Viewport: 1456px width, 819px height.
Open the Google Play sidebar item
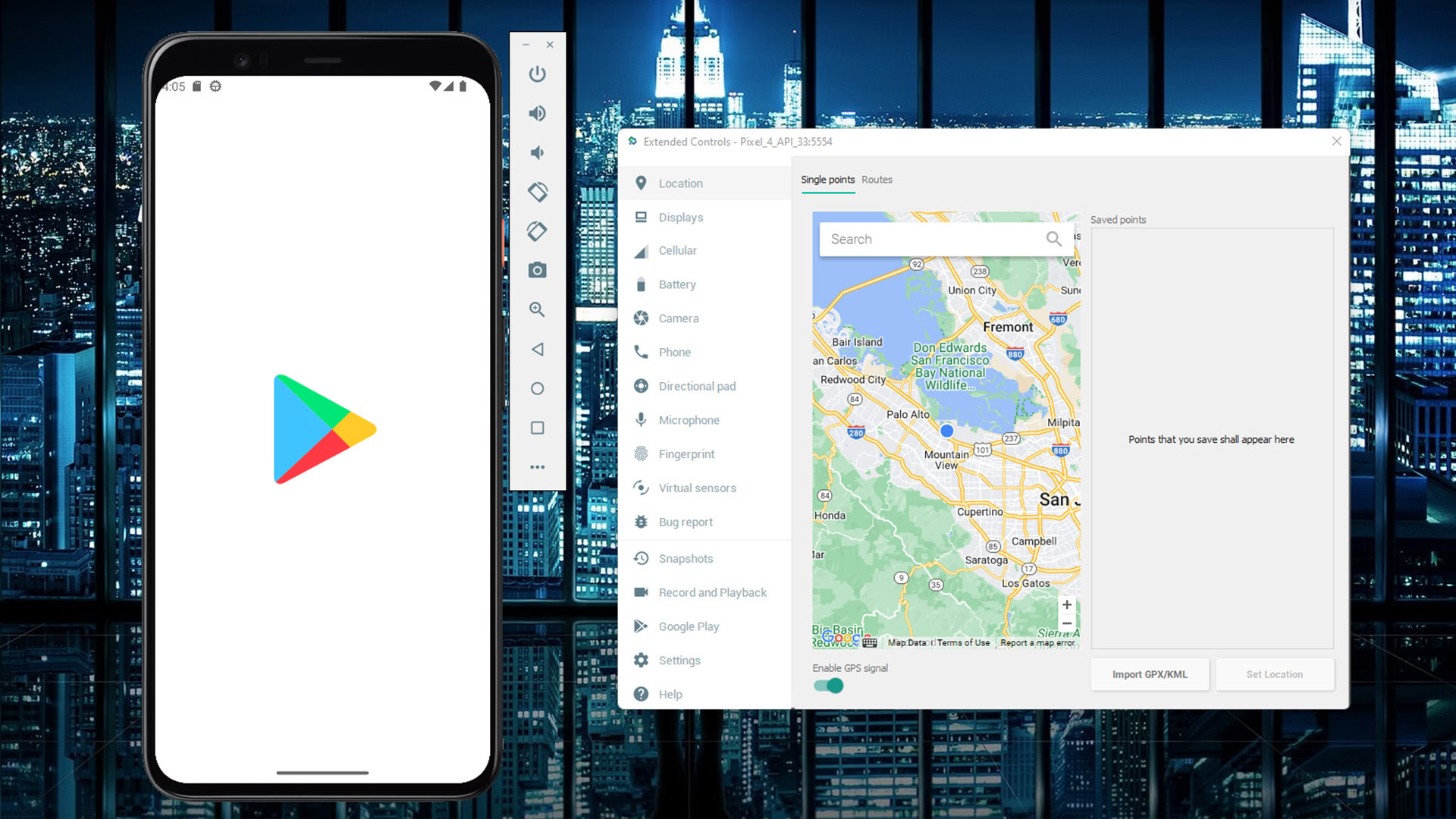pyautogui.click(x=688, y=625)
